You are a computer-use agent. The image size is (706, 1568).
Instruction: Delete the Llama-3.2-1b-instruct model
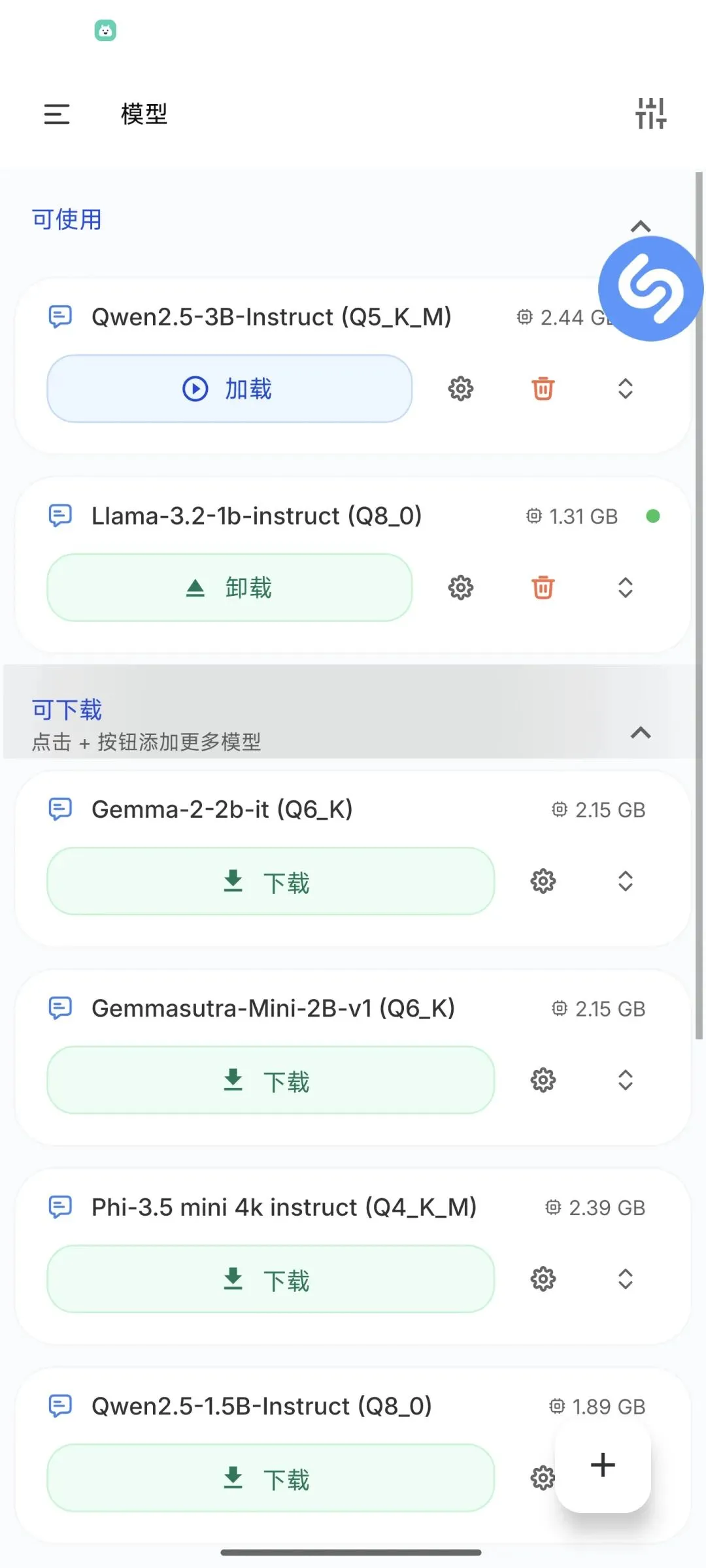pyautogui.click(x=543, y=587)
